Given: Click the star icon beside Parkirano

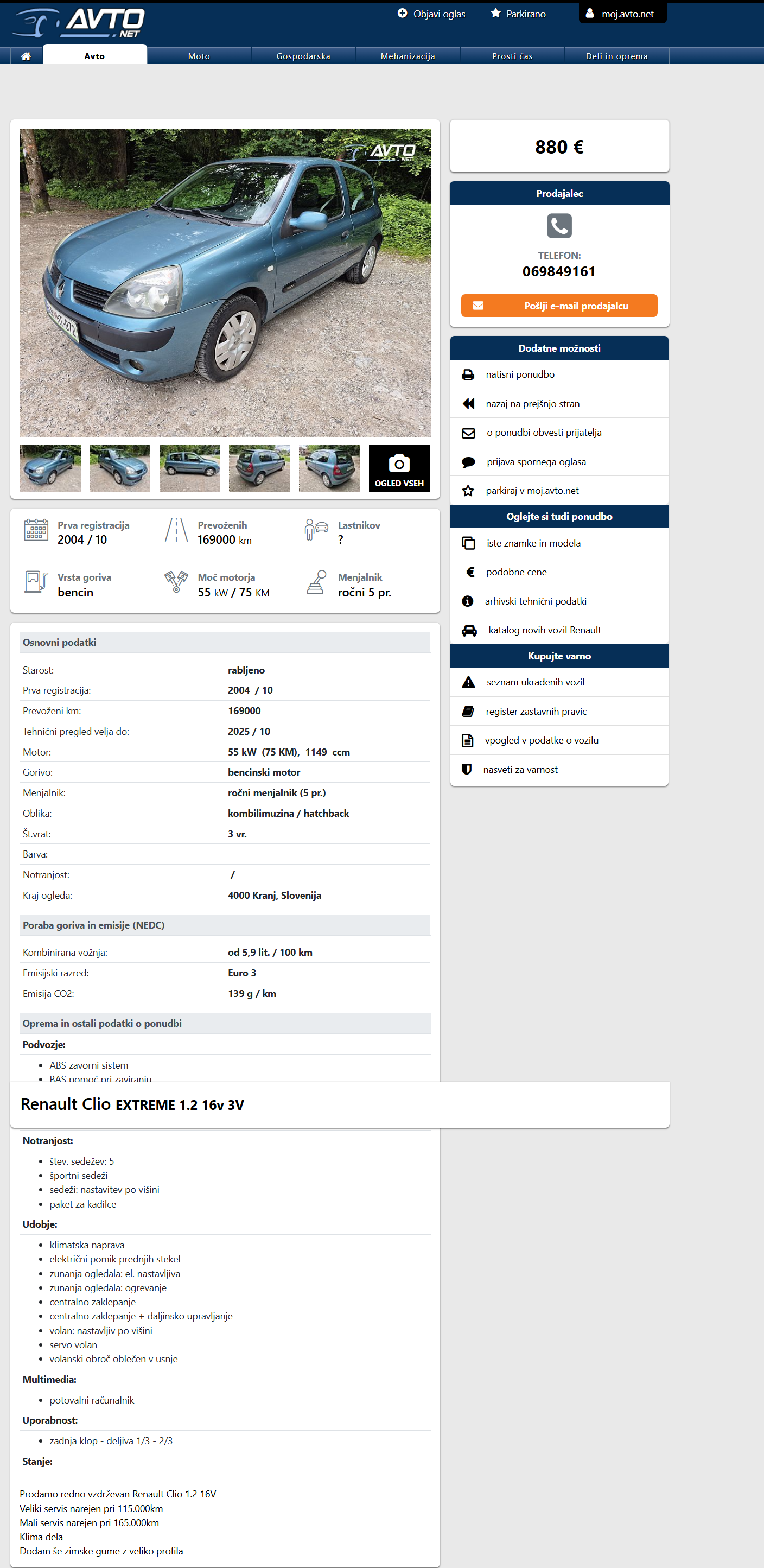Looking at the screenshot, I should click(x=495, y=14).
